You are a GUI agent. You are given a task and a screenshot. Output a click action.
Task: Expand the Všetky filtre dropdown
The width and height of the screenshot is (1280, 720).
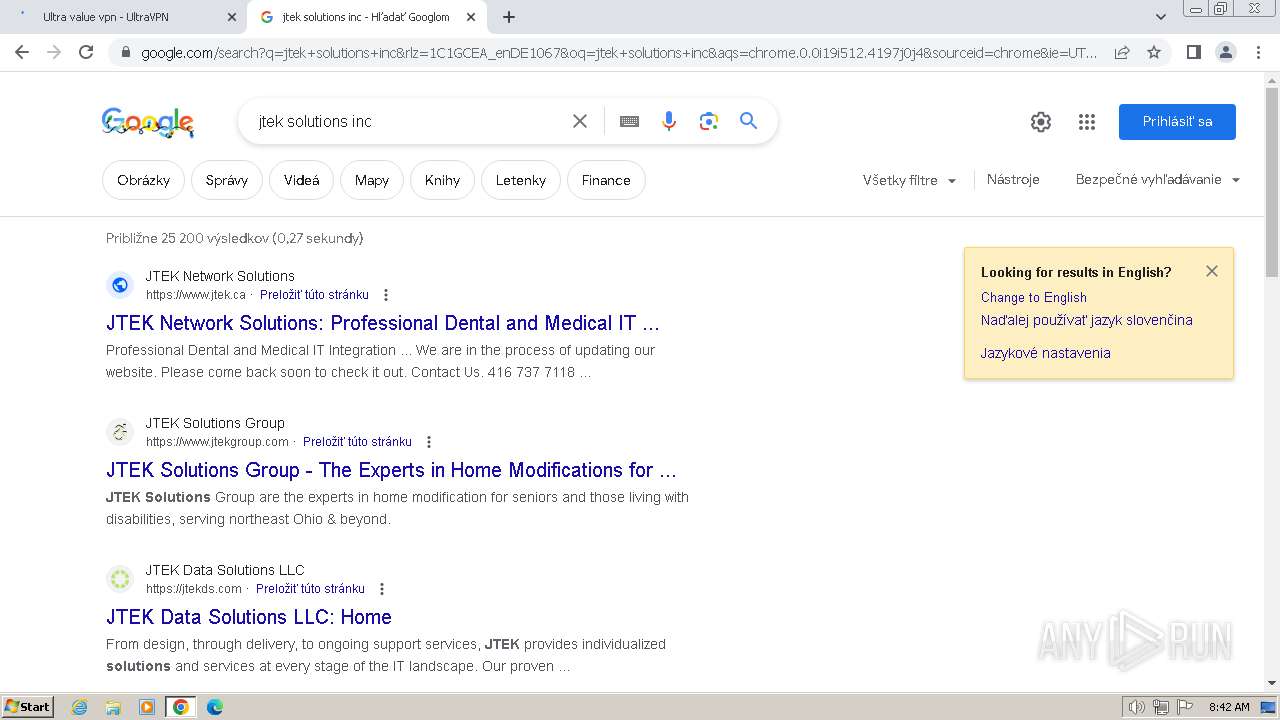point(909,180)
